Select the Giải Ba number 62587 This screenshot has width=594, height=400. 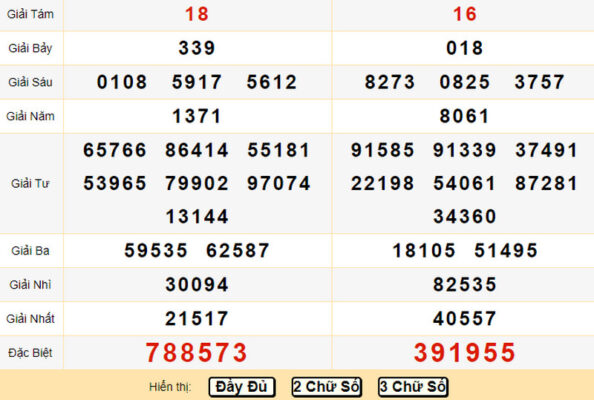point(238,250)
